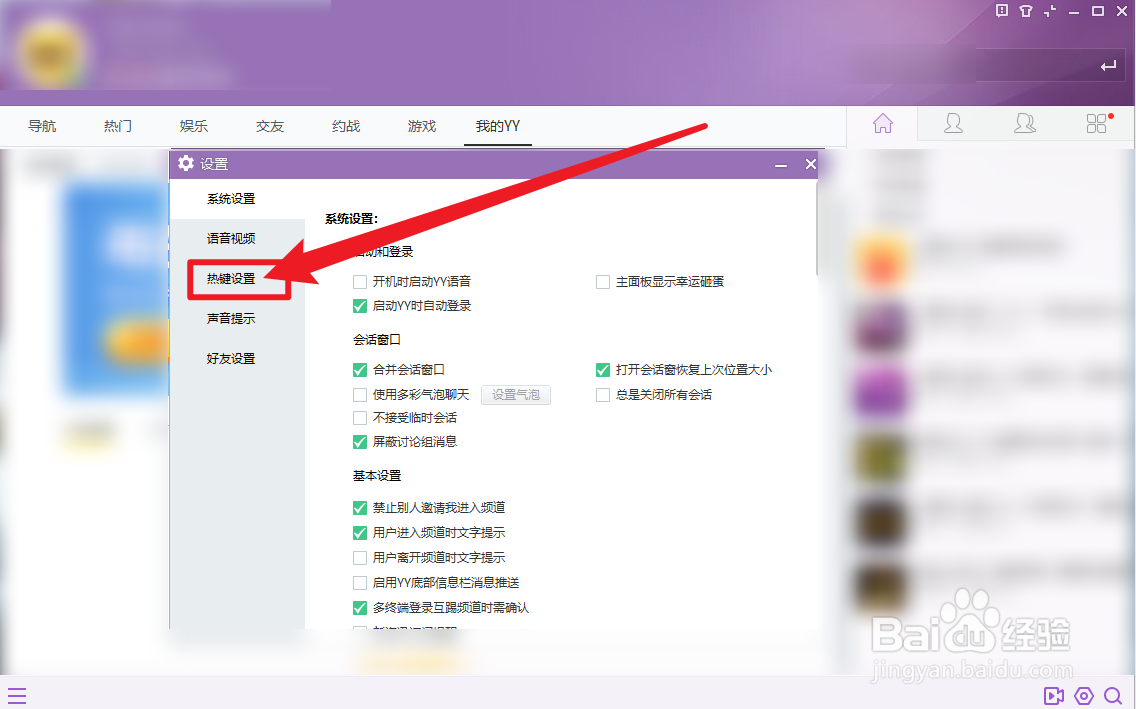Enable 使用多彩气泡聊天 checkbox
Viewport: 1136px width, 709px height.
point(360,395)
